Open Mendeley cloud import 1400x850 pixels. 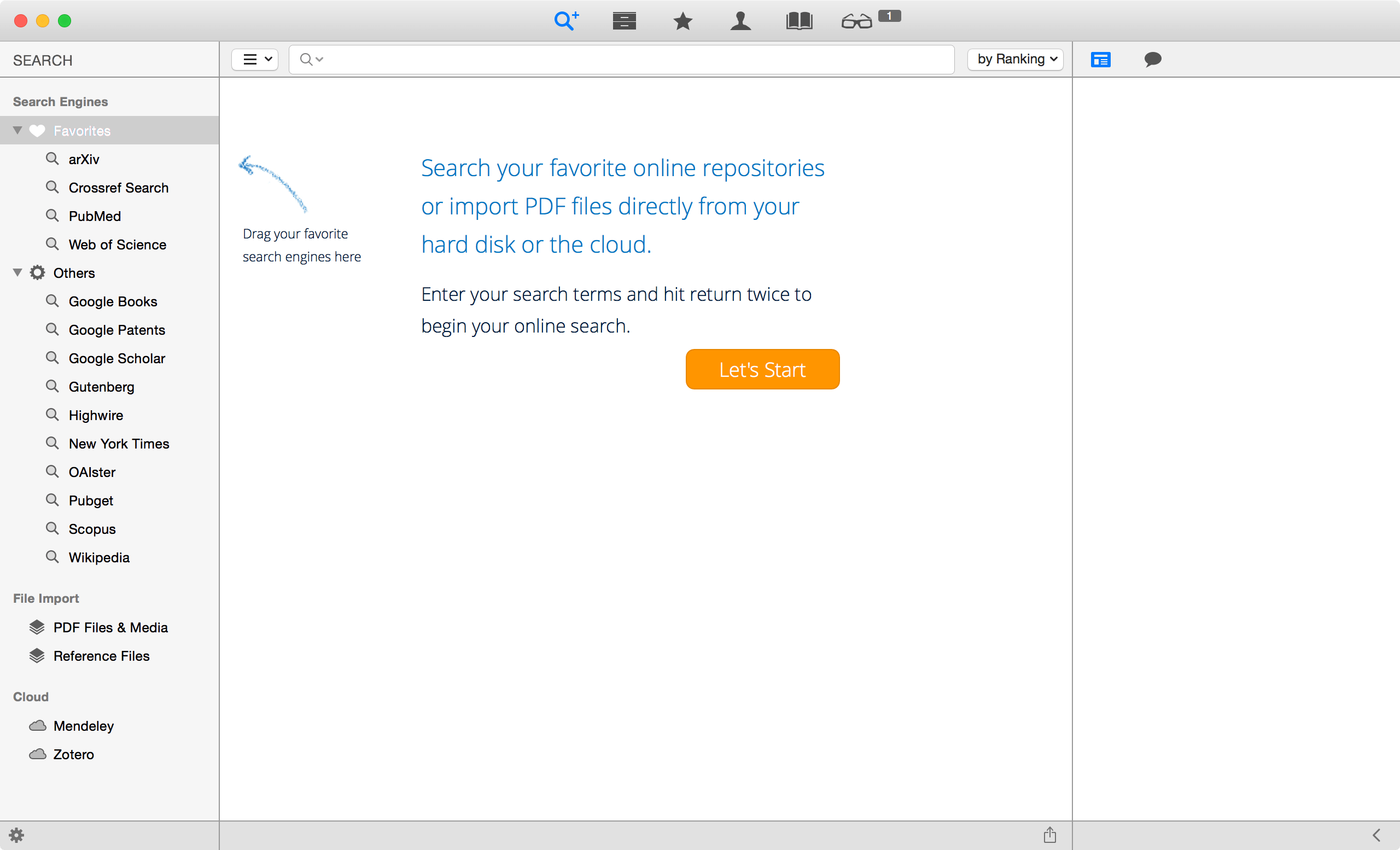click(83, 726)
